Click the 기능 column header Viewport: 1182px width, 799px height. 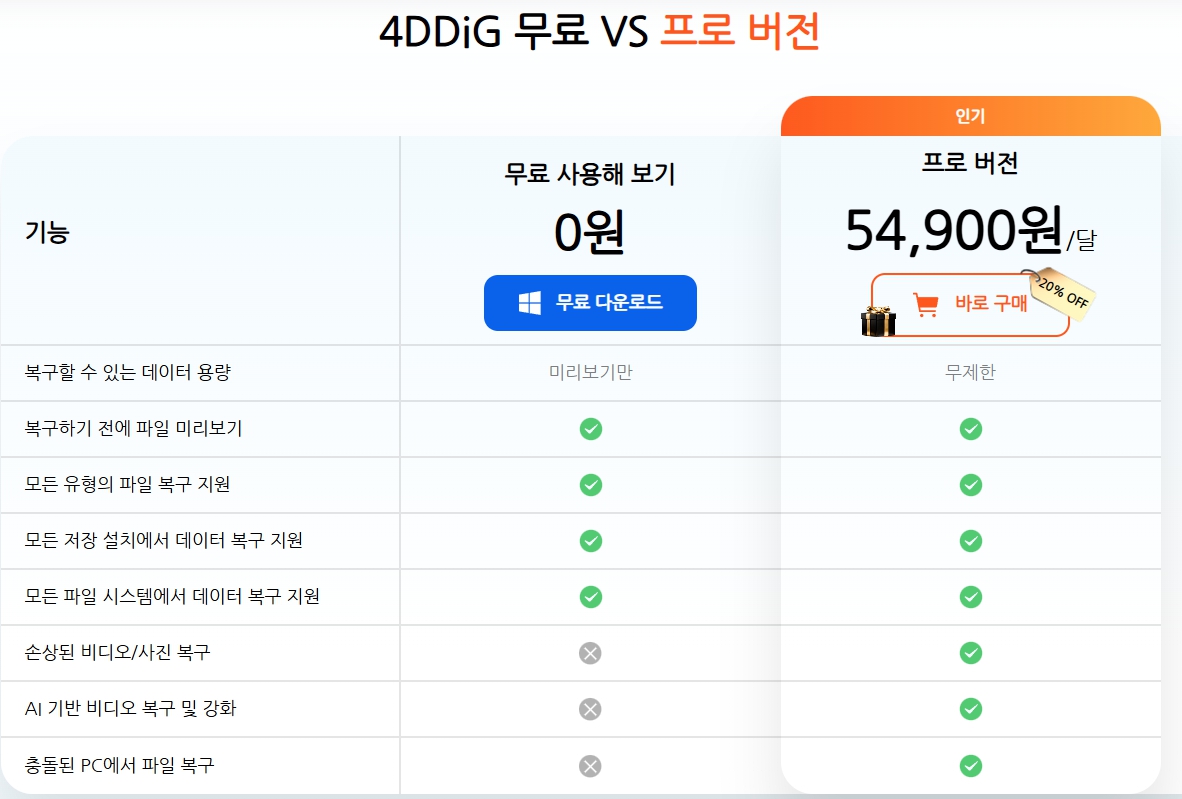[x=47, y=231]
